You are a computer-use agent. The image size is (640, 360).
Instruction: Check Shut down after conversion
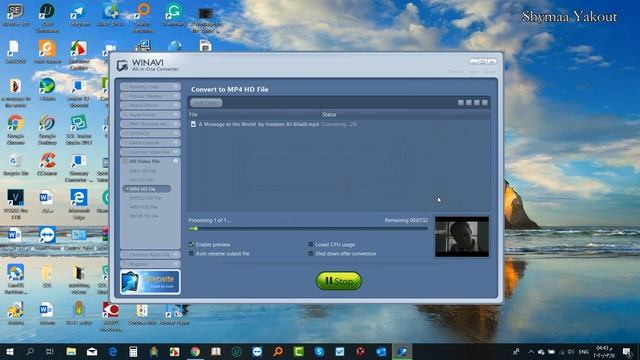311,253
